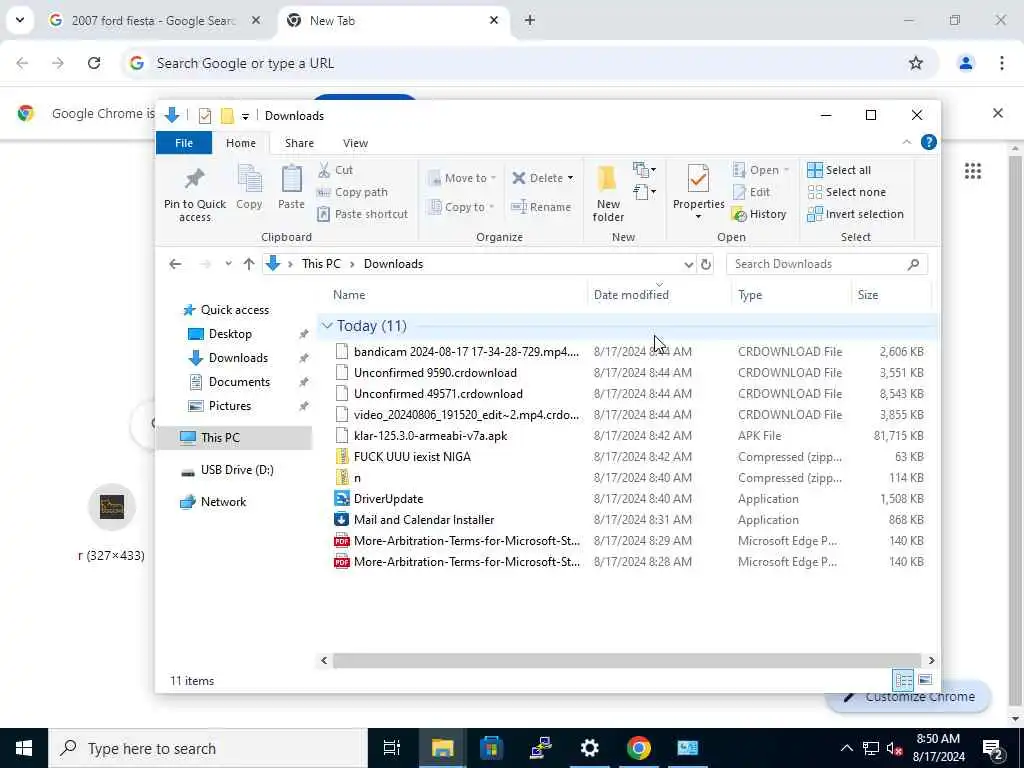The image size is (1024, 768).
Task: Open file History
Action: pos(760,214)
